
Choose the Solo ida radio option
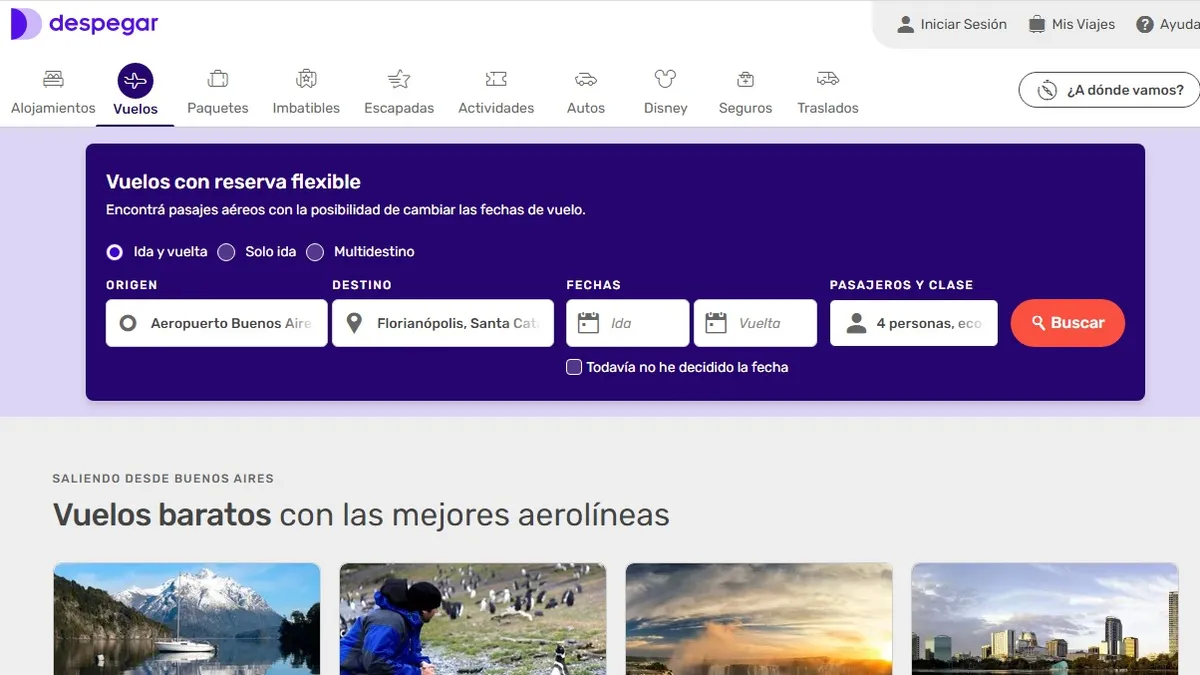point(227,252)
